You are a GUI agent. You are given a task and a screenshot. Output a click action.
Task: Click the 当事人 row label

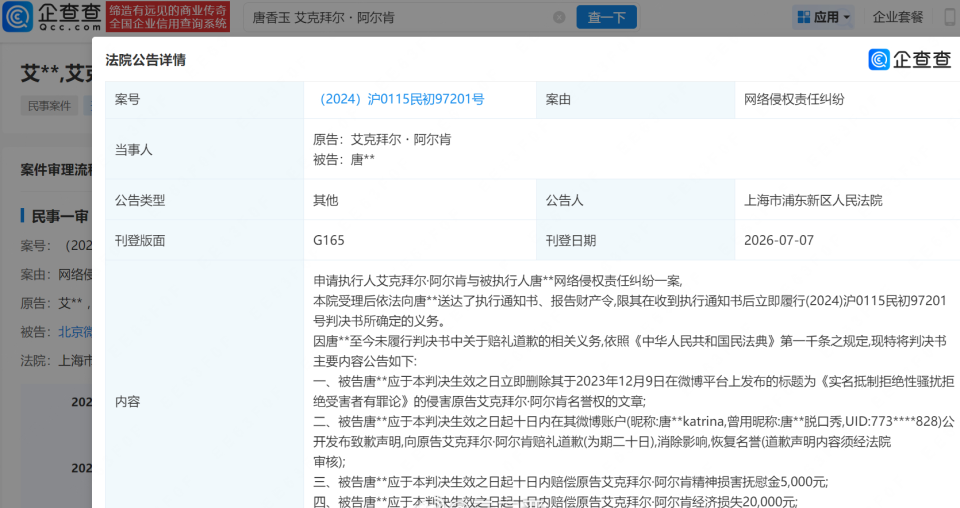click(133, 149)
